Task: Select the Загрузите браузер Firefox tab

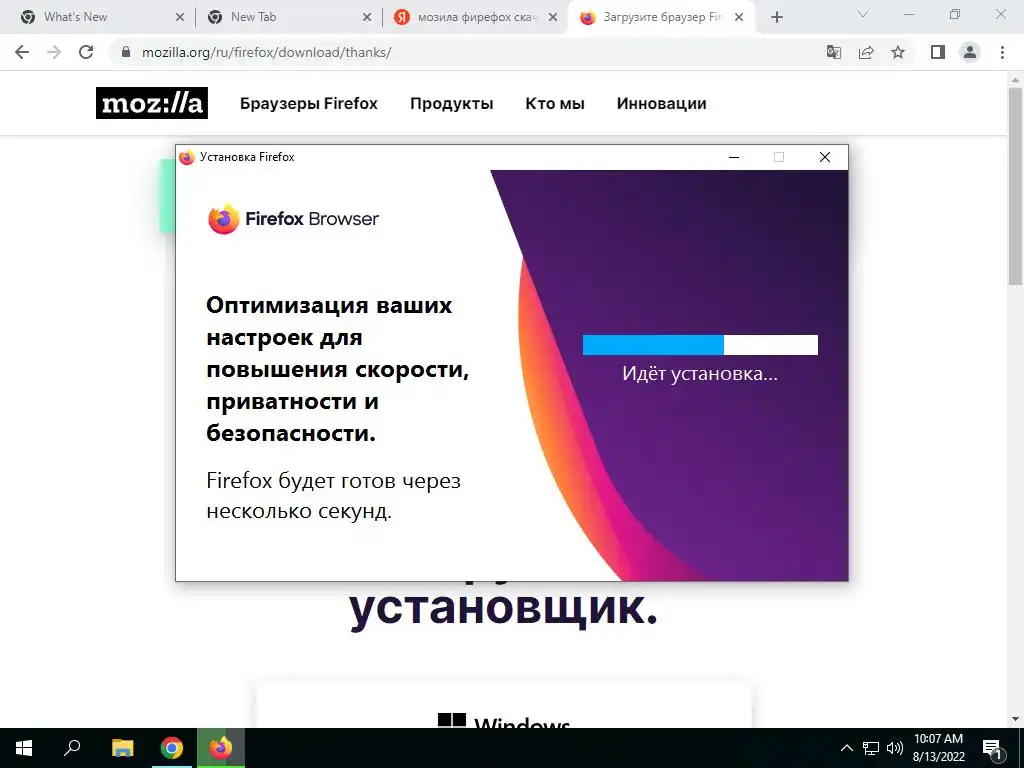Action: (x=663, y=18)
